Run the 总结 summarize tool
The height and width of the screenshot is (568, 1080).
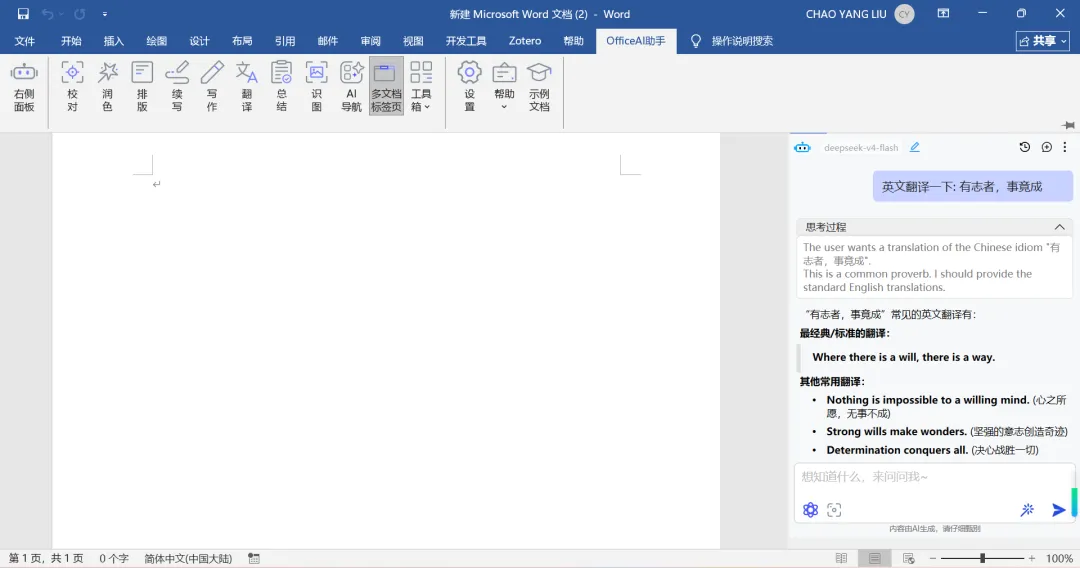(282, 87)
